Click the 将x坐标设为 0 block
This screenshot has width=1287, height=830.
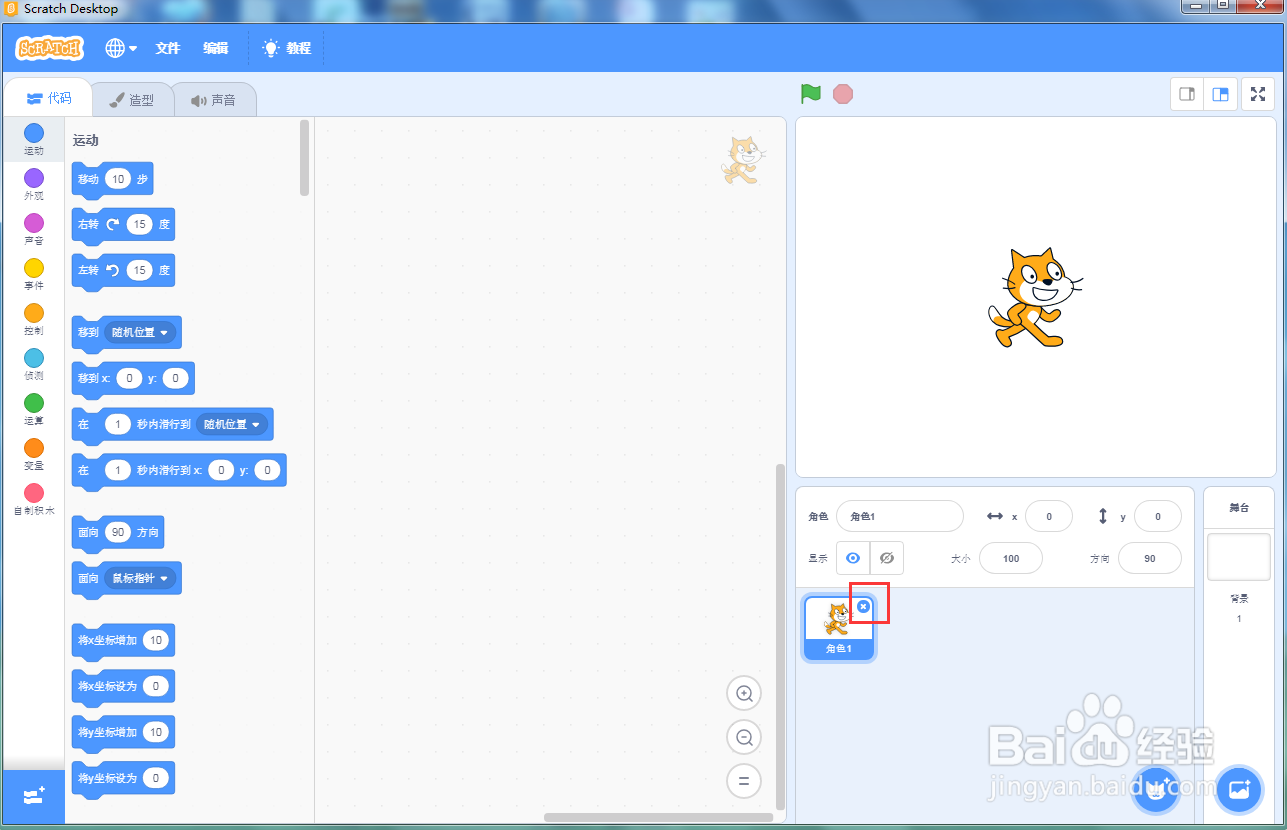[123, 687]
